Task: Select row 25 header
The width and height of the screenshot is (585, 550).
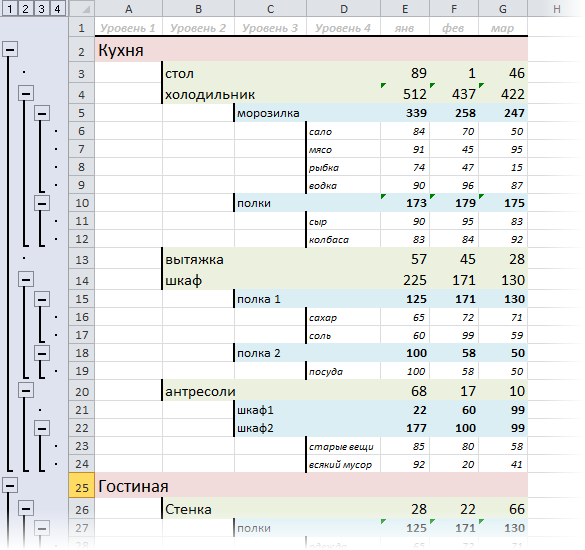Action: (82, 485)
